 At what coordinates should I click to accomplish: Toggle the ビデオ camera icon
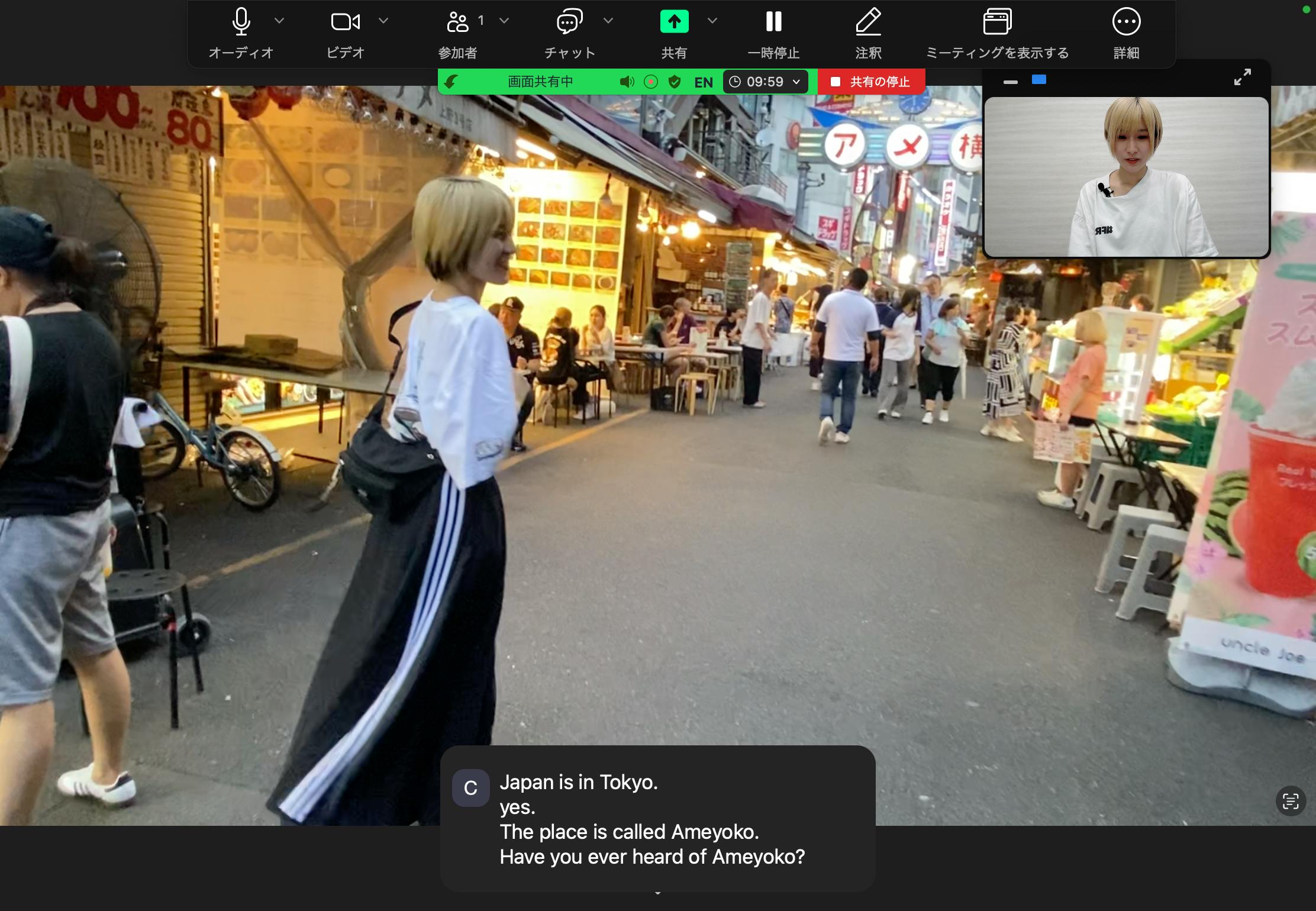coord(345,22)
